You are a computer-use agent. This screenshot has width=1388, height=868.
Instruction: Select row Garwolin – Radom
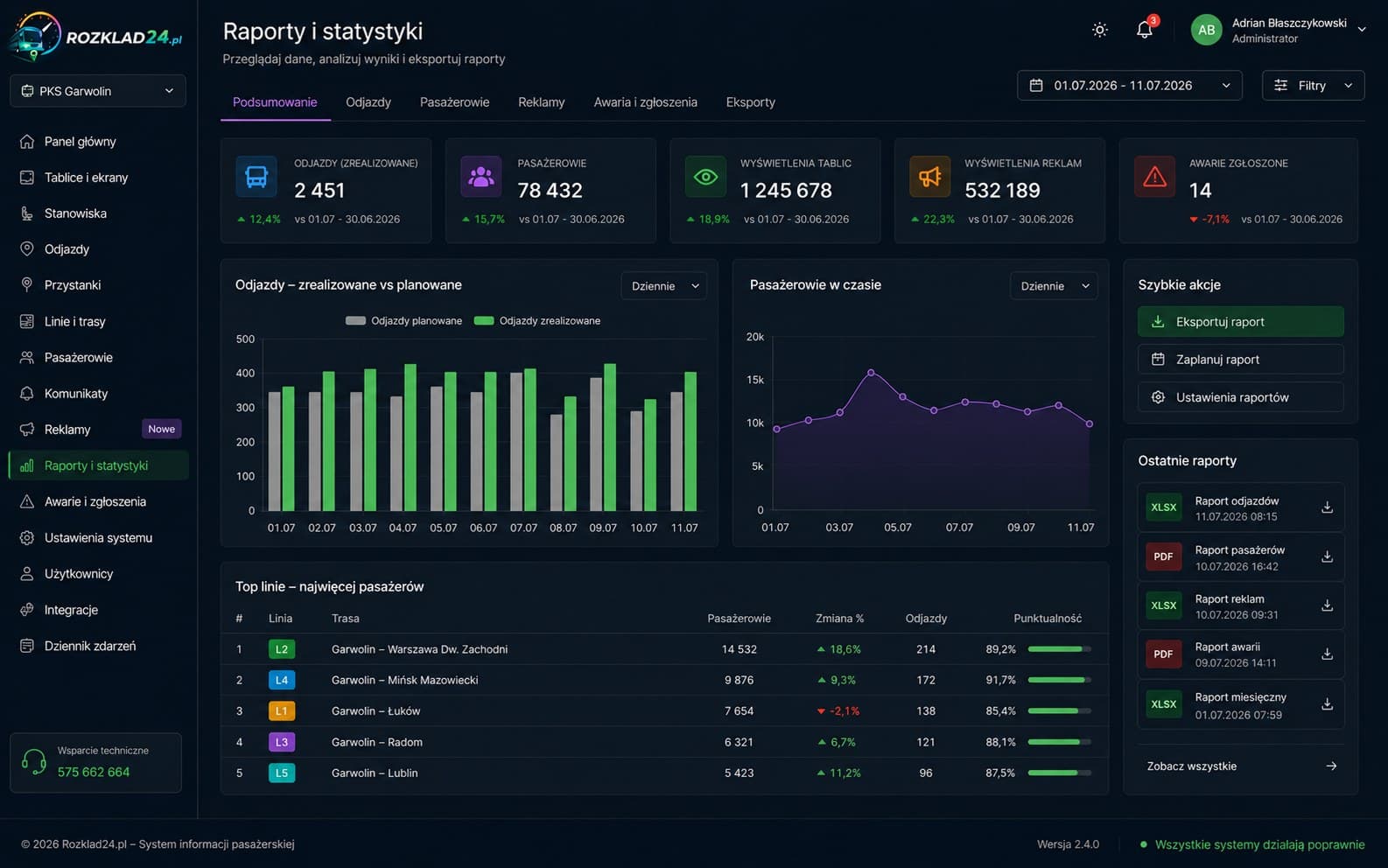coord(664,742)
